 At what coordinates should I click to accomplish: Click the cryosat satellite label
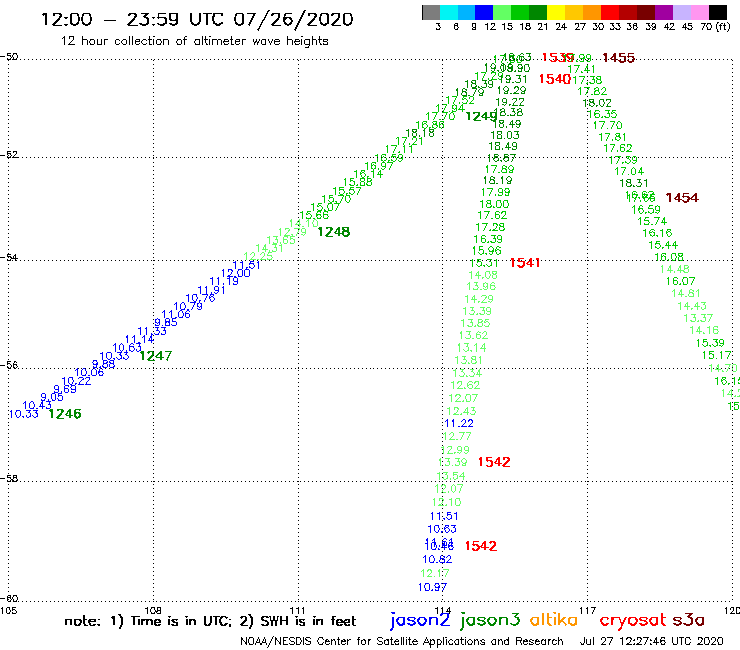pos(633,621)
